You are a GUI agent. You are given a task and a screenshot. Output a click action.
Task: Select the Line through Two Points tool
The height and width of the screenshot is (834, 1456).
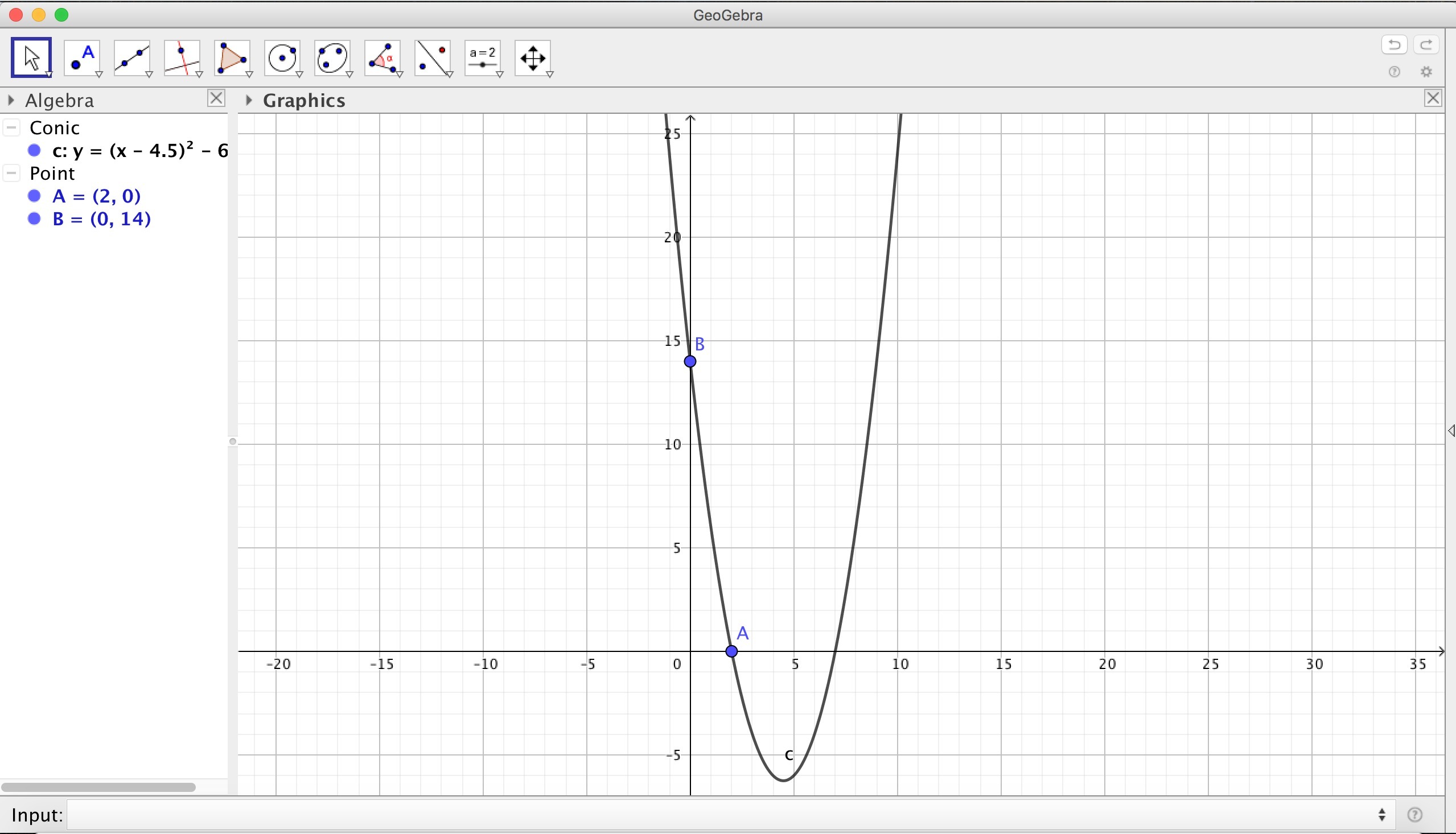[132, 57]
